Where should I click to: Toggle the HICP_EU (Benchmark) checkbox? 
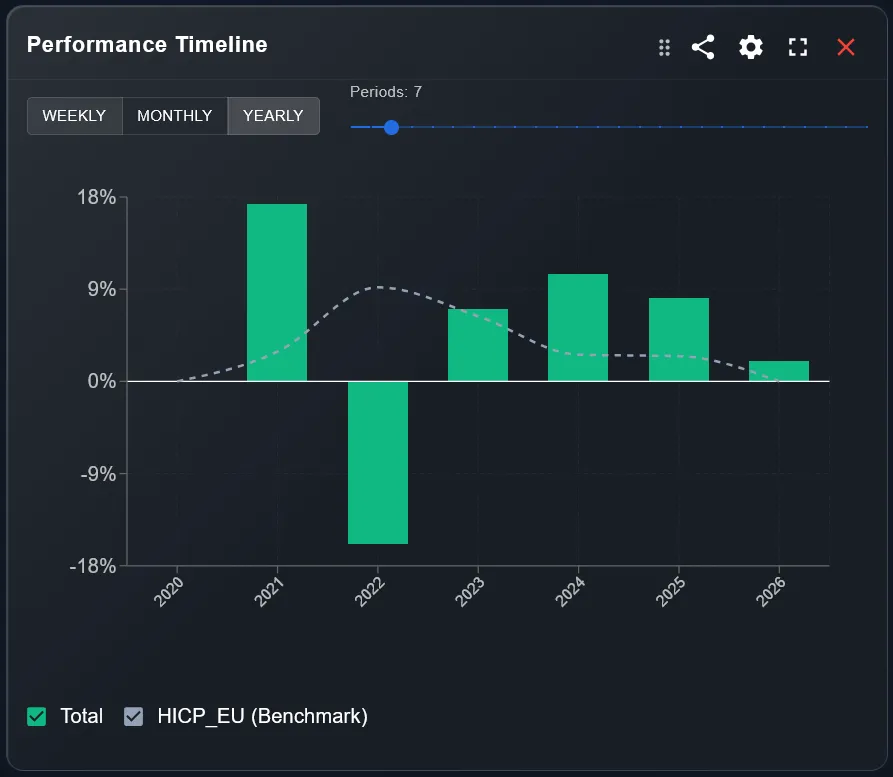(133, 716)
